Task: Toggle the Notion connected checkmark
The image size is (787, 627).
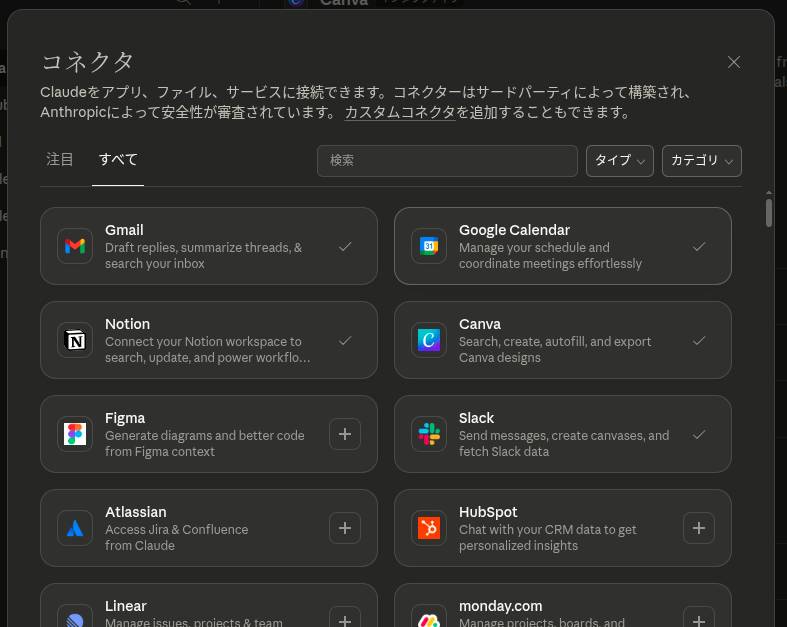Action: 345,340
